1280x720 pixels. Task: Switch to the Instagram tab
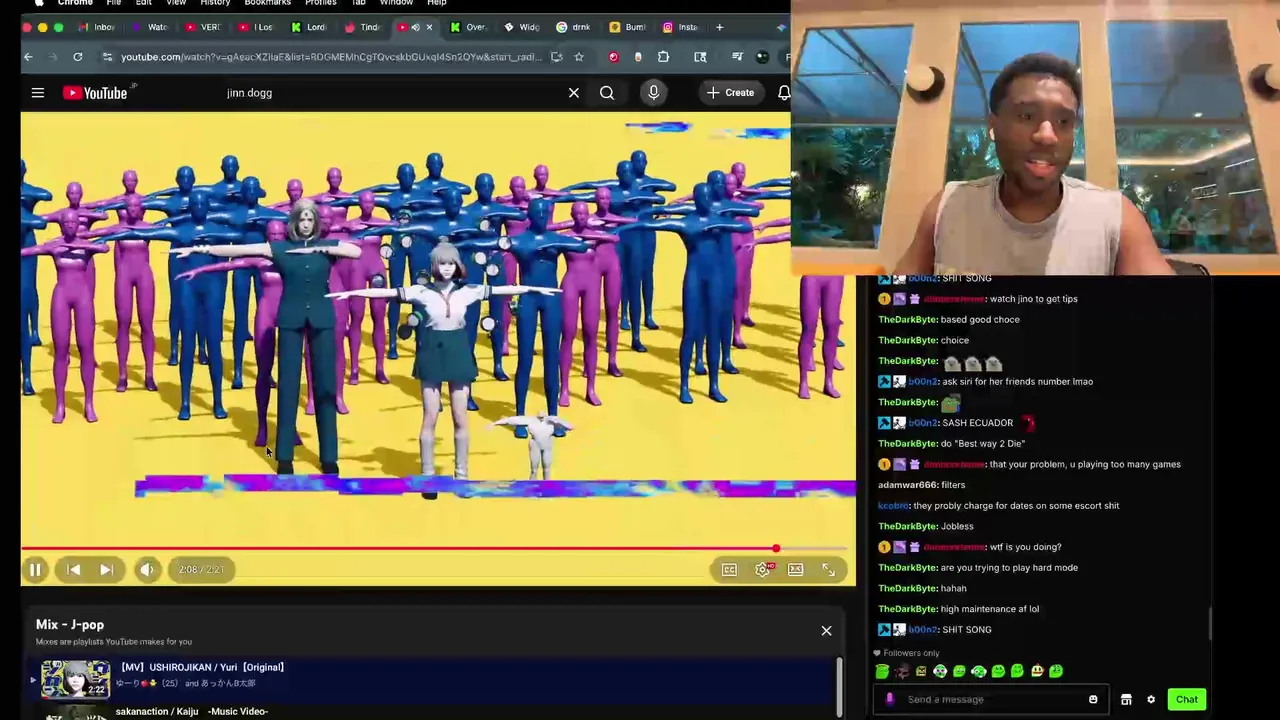click(680, 27)
